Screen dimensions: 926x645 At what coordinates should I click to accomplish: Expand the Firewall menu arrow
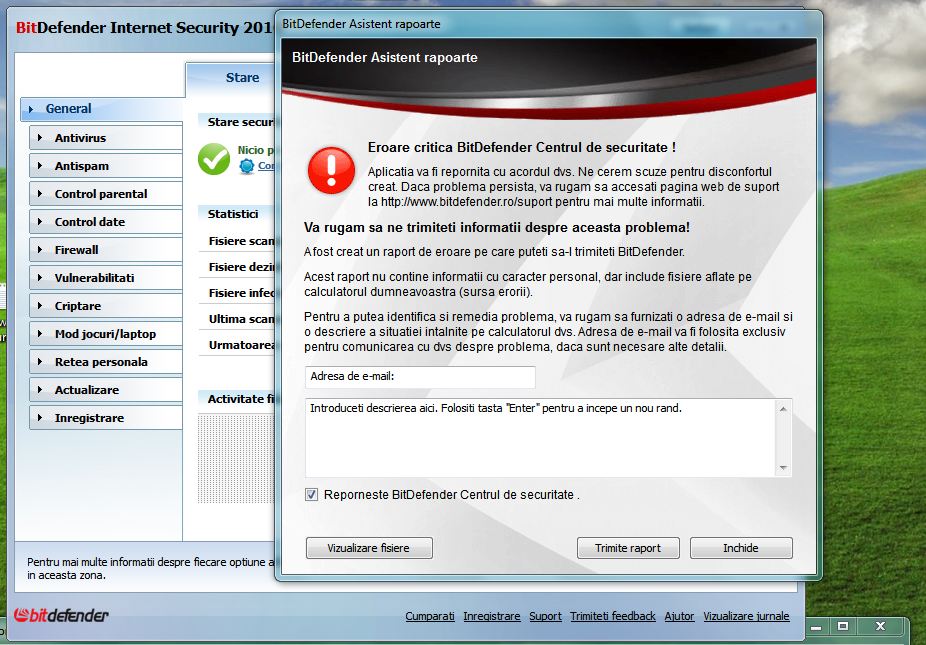[x=40, y=249]
